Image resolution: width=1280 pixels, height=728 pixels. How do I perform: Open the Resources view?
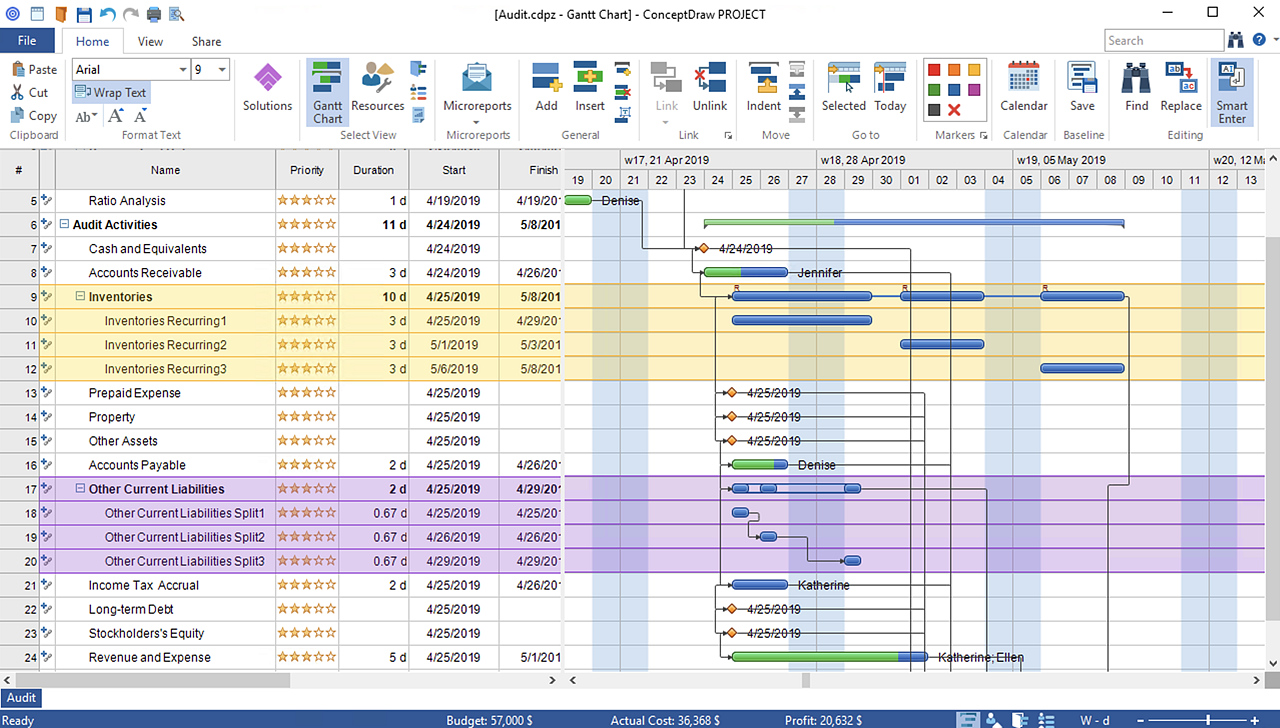click(x=377, y=88)
